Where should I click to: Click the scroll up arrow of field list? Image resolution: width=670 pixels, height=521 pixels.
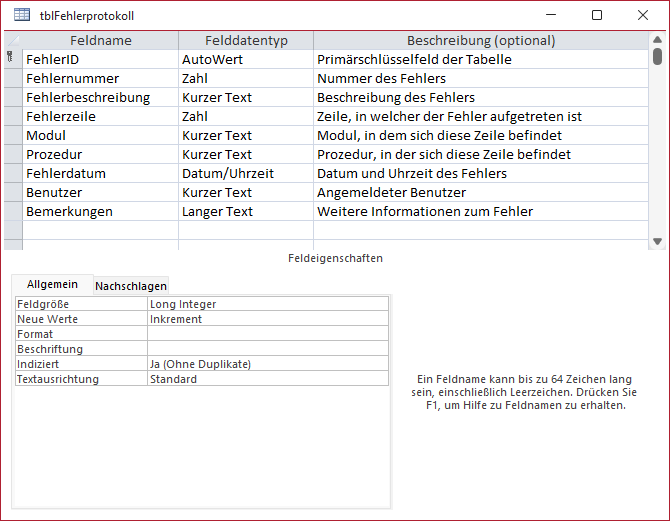click(x=657, y=40)
